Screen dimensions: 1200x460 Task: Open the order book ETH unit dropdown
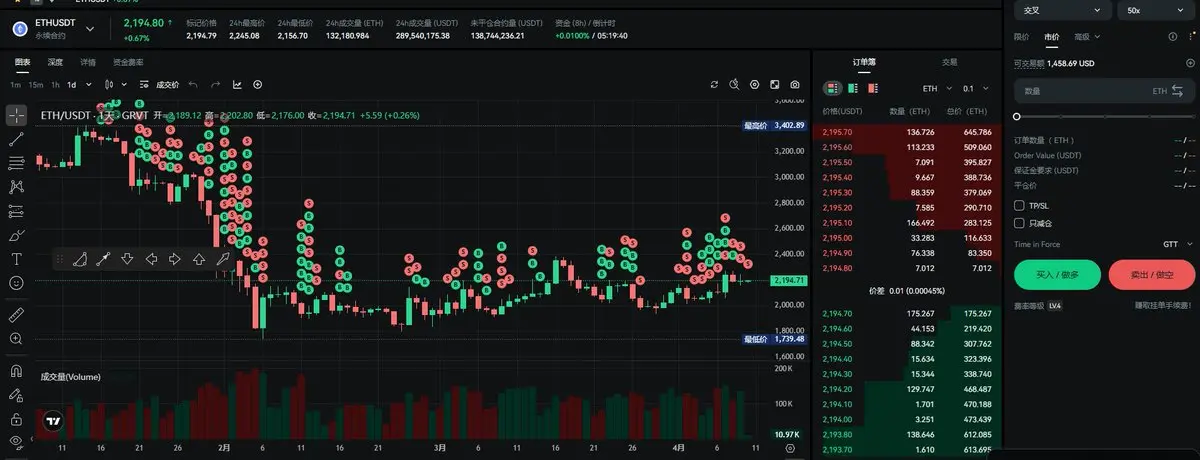(x=936, y=88)
